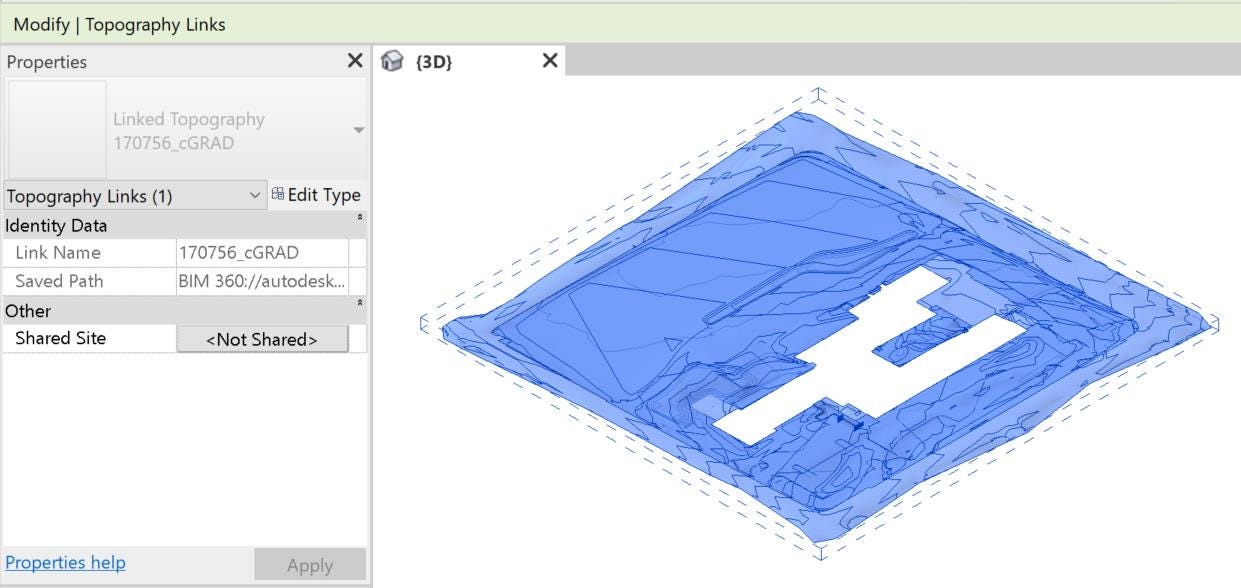Viewport: 1241px width, 588px height.
Task: Open the Topography Links (1) filter dropdown
Action: pyautogui.click(x=134, y=196)
